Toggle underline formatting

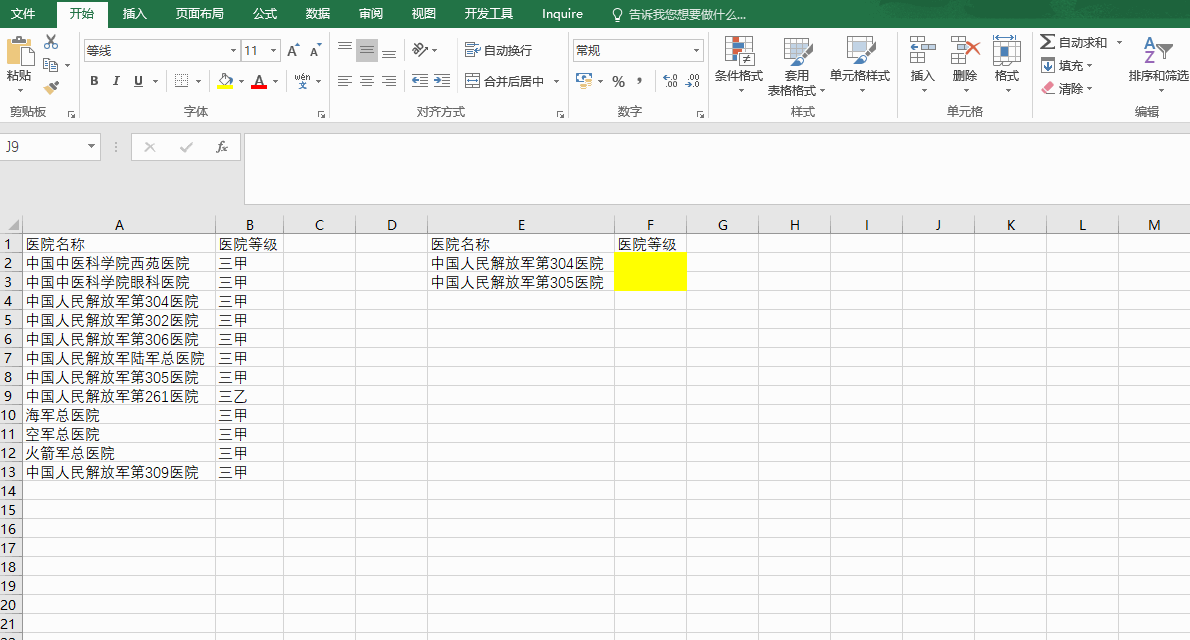click(x=138, y=80)
